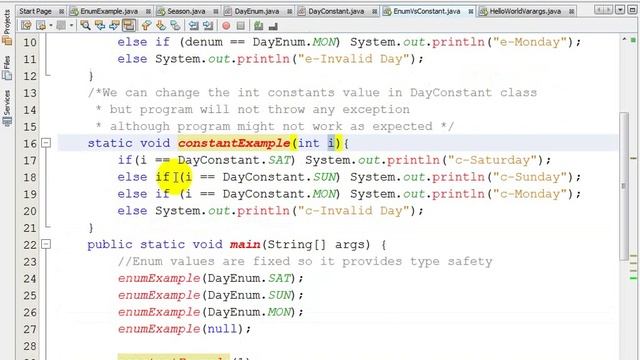Click line number 22 in gutter

point(30,245)
